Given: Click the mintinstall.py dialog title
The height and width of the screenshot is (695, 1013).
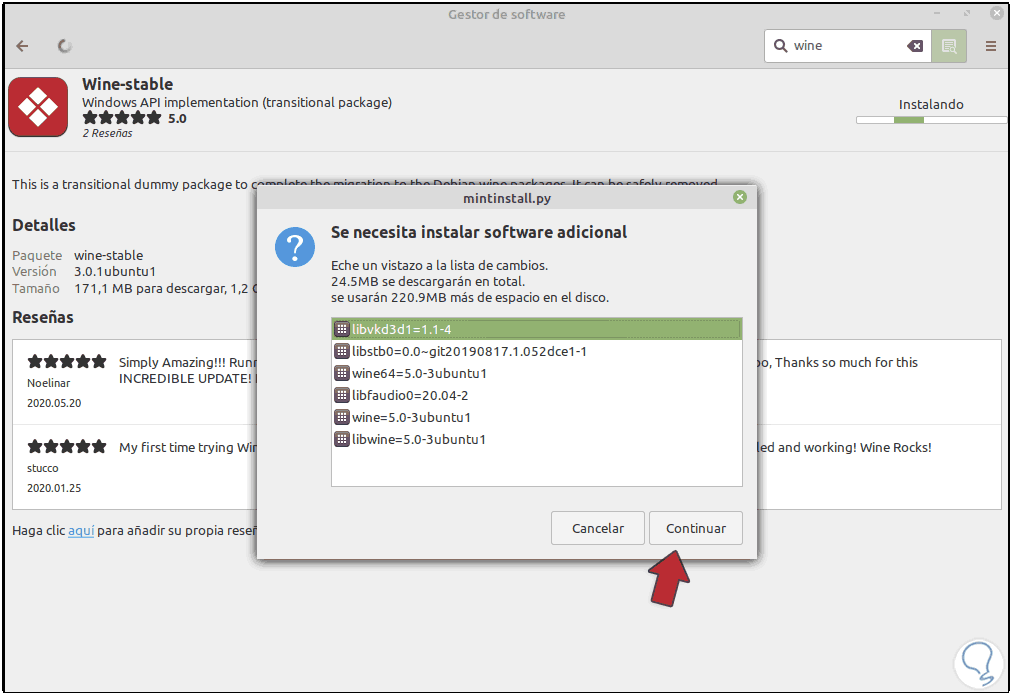Looking at the screenshot, I should click(507, 198).
